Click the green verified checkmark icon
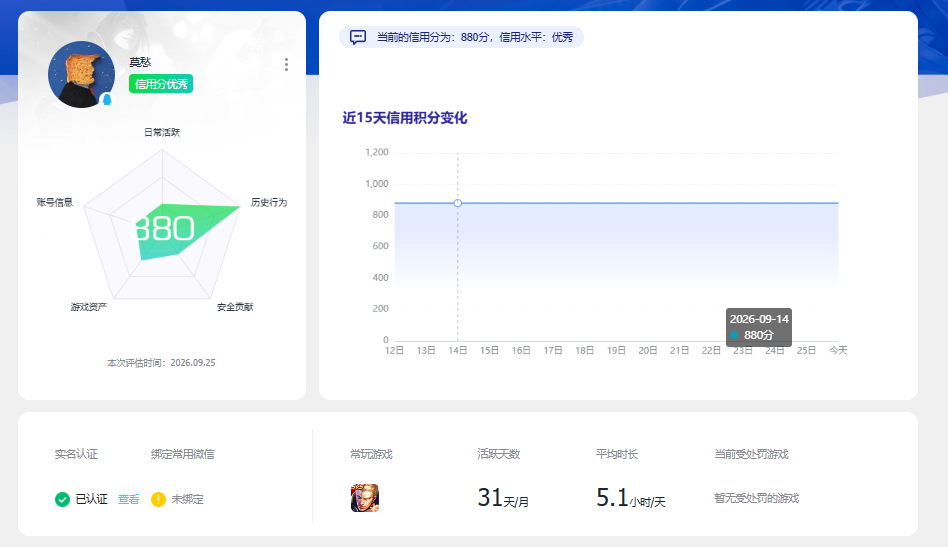 [x=62, y=499]
